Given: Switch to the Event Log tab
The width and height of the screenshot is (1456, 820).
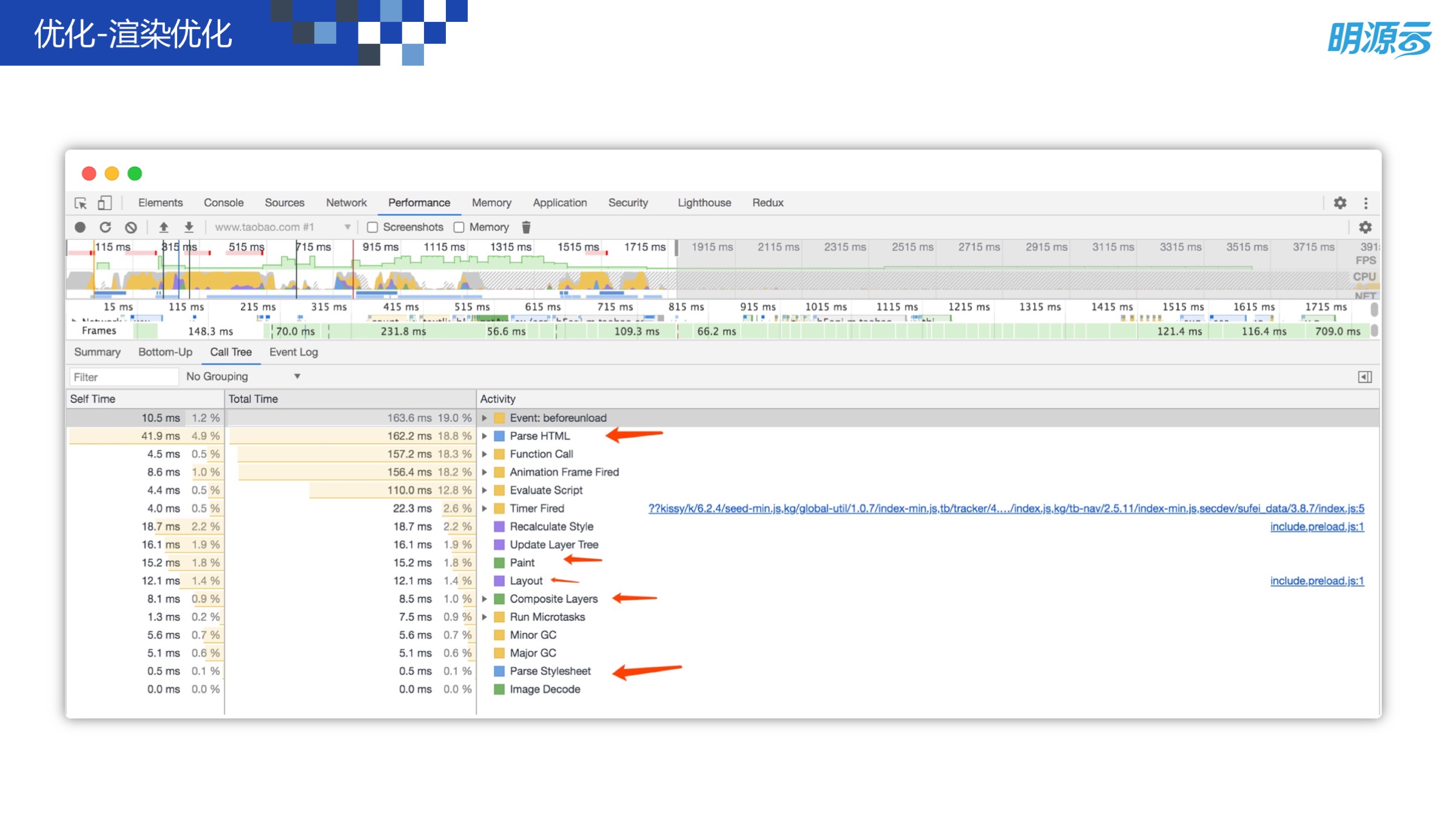Looking at the screenshot, I should click(294, 352).
